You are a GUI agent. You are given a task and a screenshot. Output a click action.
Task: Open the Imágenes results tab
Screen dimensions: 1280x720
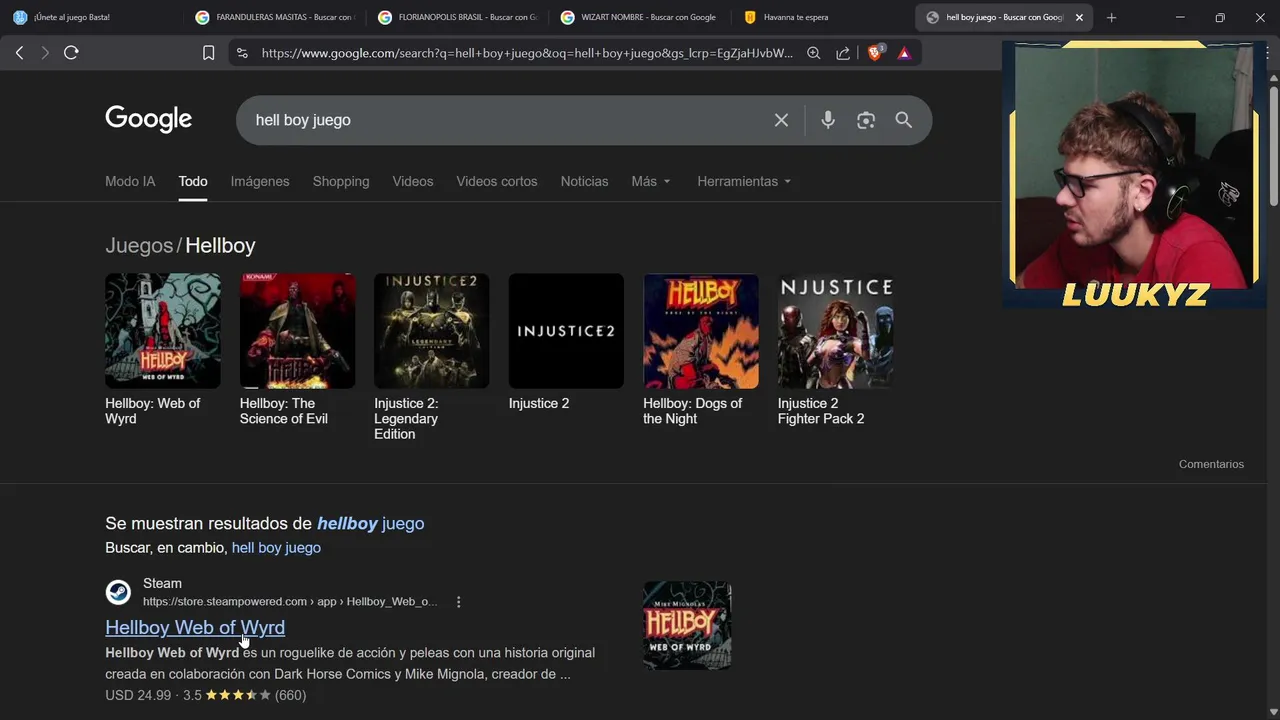coord(260,181)
